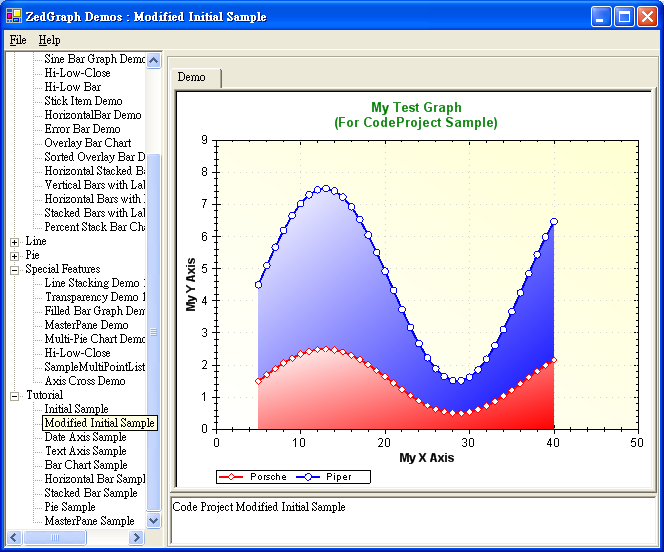Image resolution: width=664 pixels, height=552 pixels.
Task: Click the ZedGraph app icon in title bar
Action: 14,16
